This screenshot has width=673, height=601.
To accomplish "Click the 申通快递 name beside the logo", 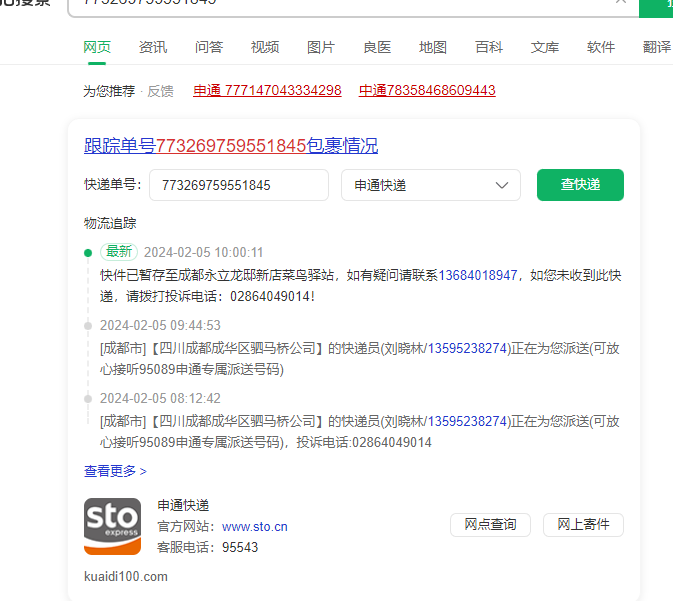I will pos(183,505).
